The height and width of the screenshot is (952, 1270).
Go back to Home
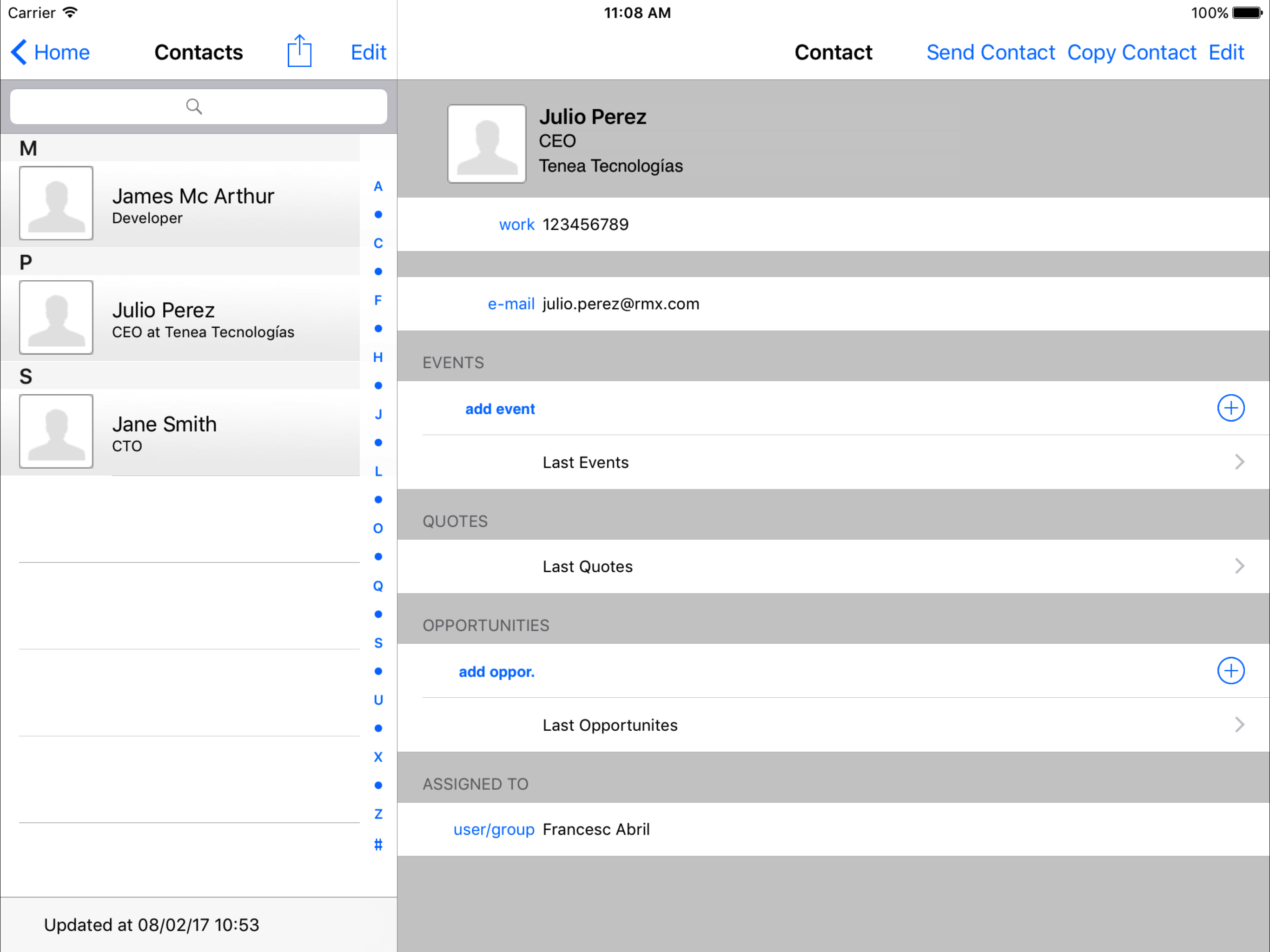coord(51,52)
